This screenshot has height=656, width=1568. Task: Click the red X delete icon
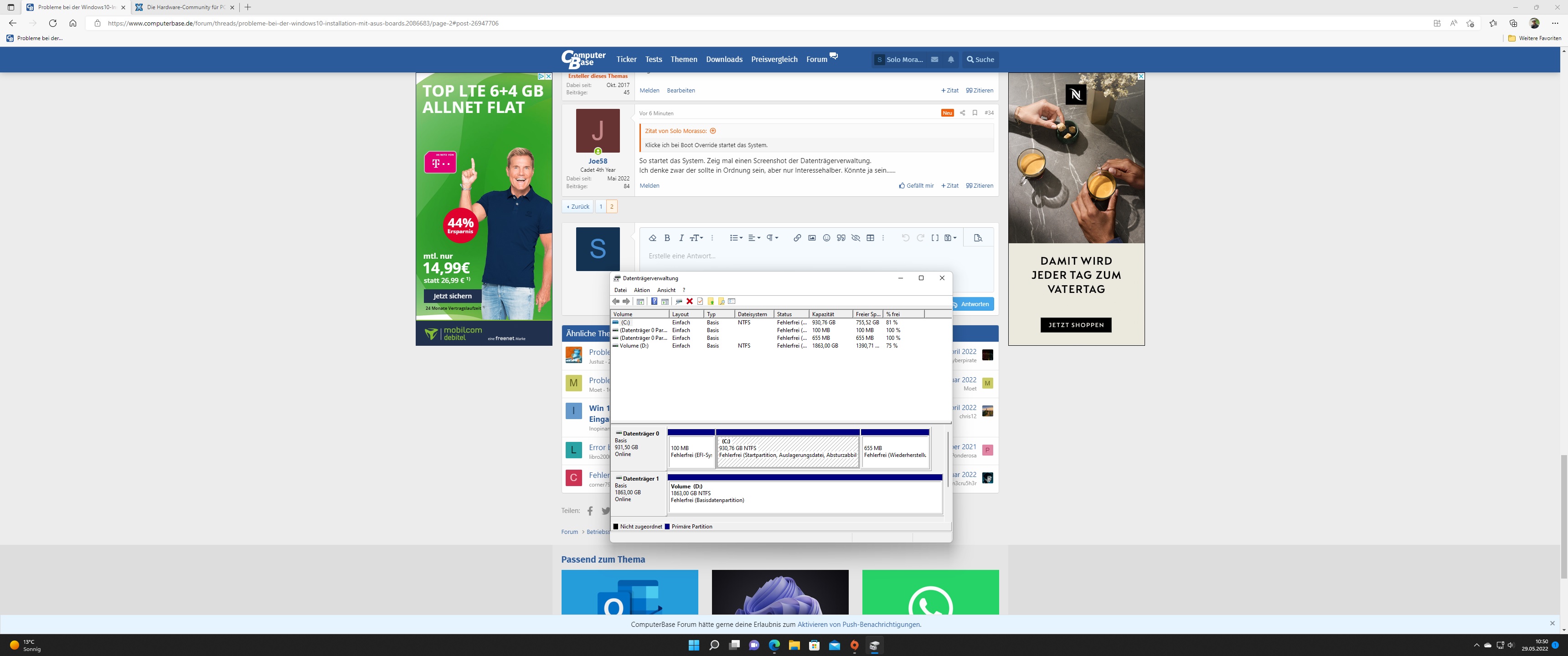(689, 301)
